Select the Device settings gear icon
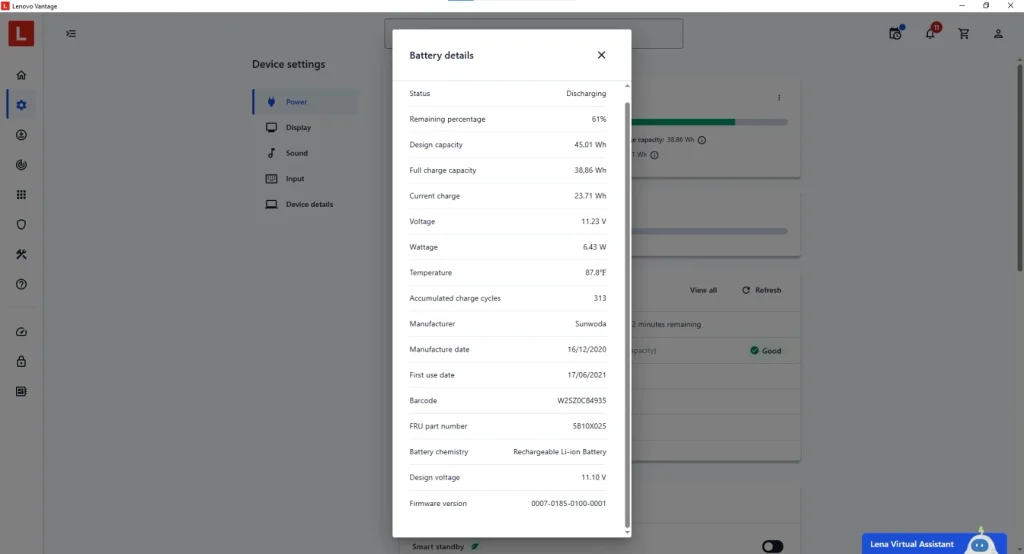Image resolution: width=1024 pixels, height=554 pixels. tap(21, 105)
